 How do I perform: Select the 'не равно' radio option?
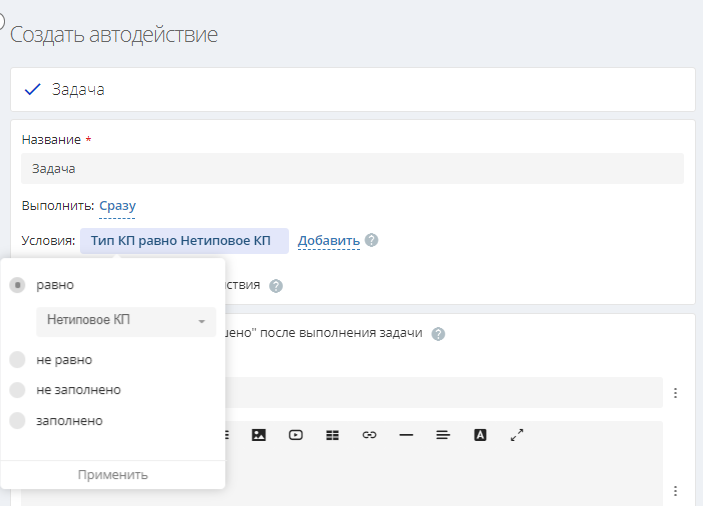(x=17, y=359)
